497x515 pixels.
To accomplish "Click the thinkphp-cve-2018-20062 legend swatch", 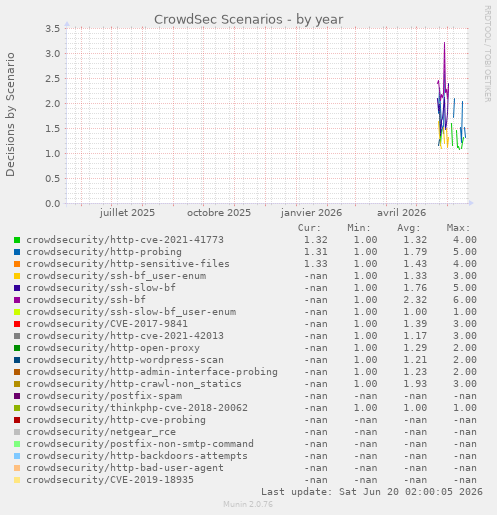I will pos(17,408).
